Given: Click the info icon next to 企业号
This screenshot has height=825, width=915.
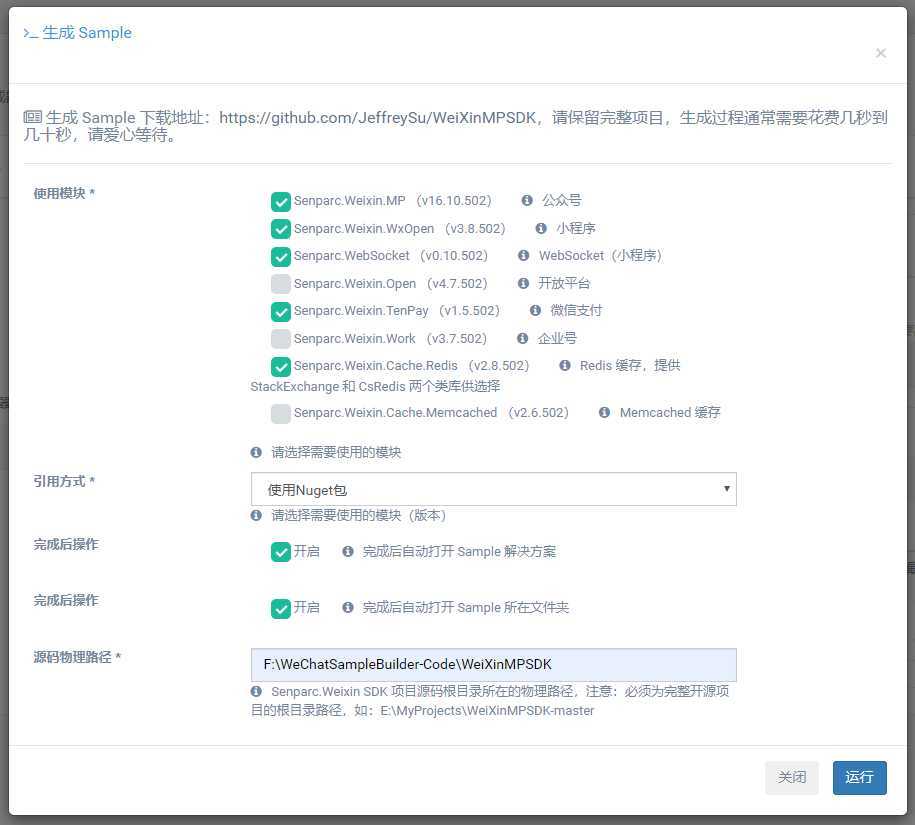Looking at the screenshot, I should point(522,338).
